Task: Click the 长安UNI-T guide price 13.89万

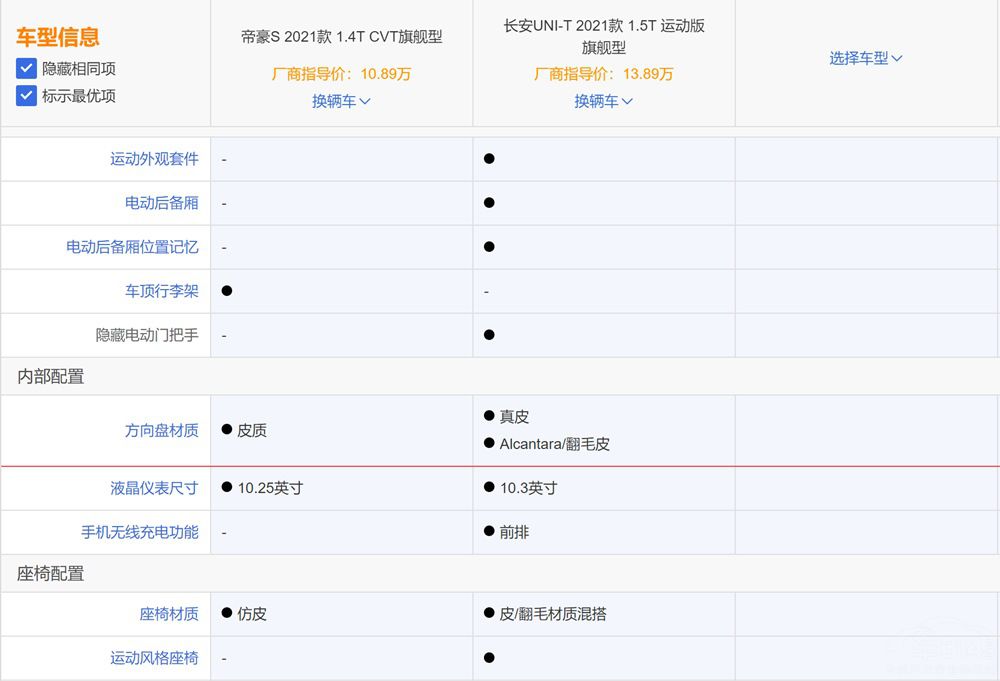Action: [x=603, y=73]
